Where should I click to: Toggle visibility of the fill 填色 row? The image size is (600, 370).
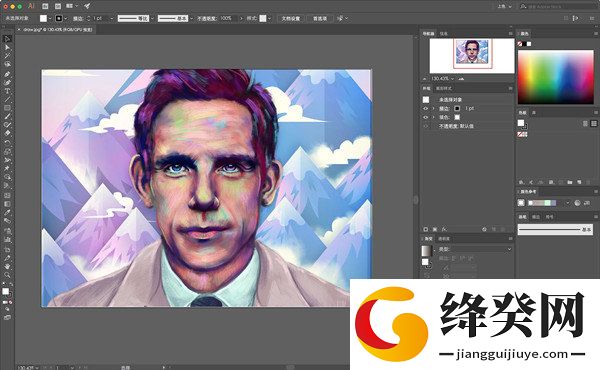tap(426, 117)
